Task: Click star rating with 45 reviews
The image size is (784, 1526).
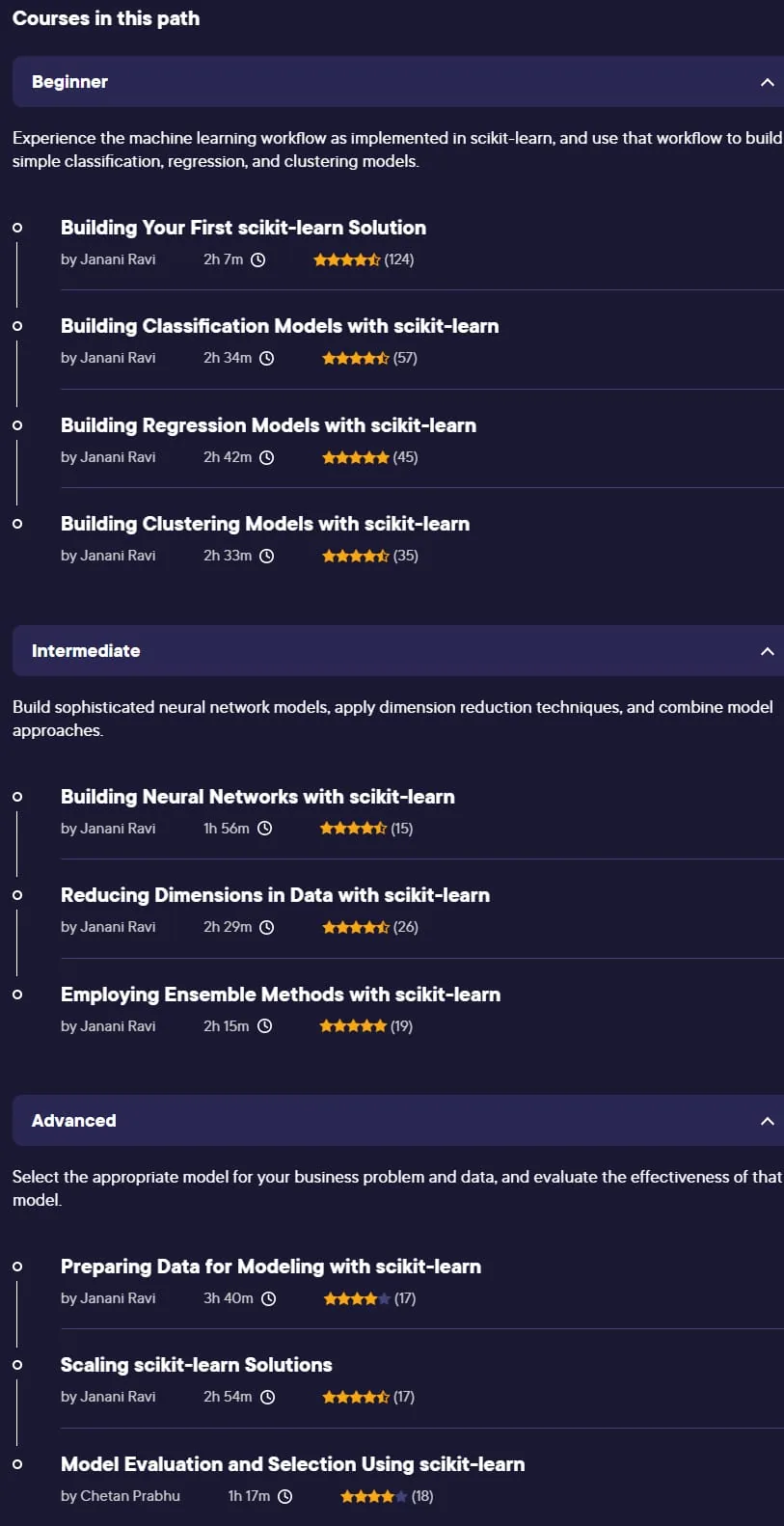Action: point(356,457)
